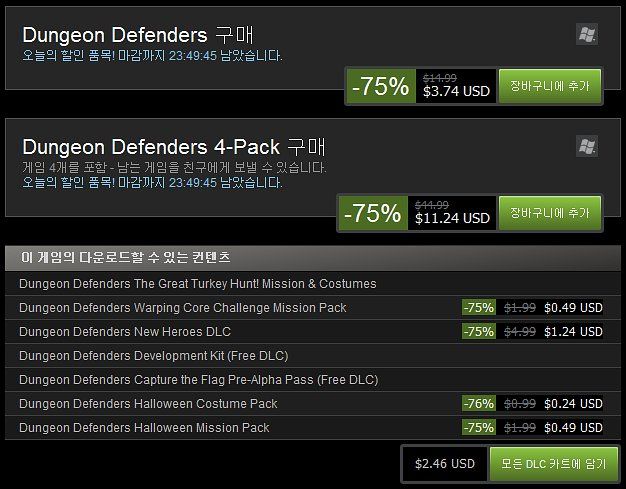Add Dungeon Defenders 4-Pack to cart

point(550,213)
